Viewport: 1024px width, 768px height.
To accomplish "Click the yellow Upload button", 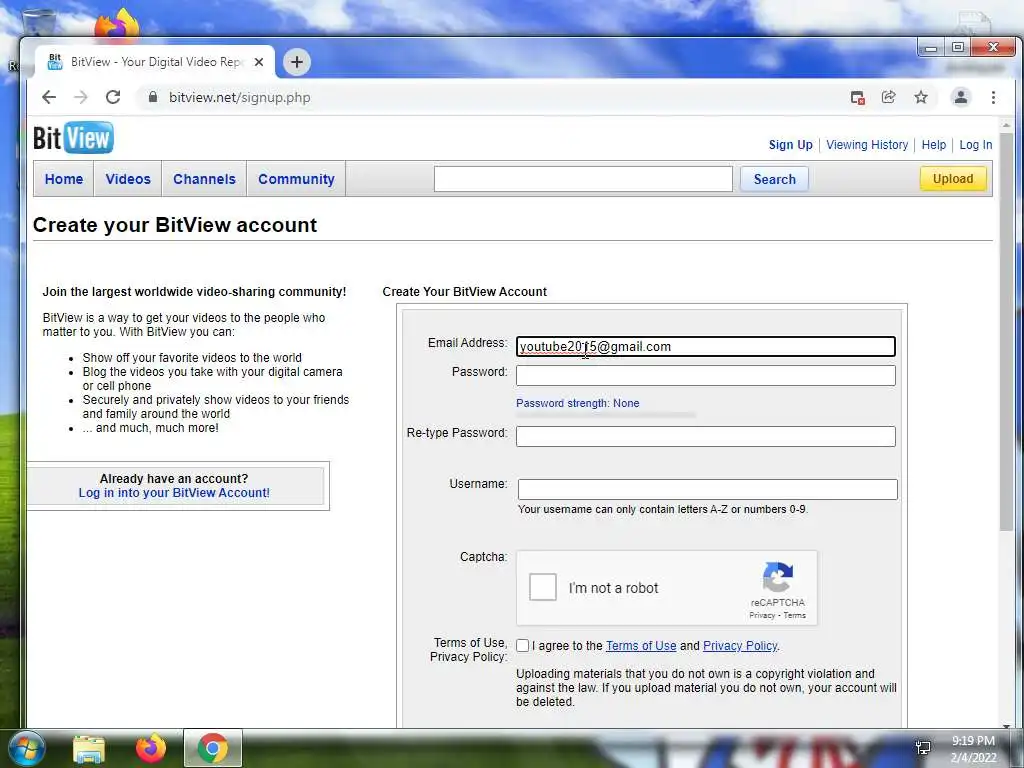I will coord(953,179).
